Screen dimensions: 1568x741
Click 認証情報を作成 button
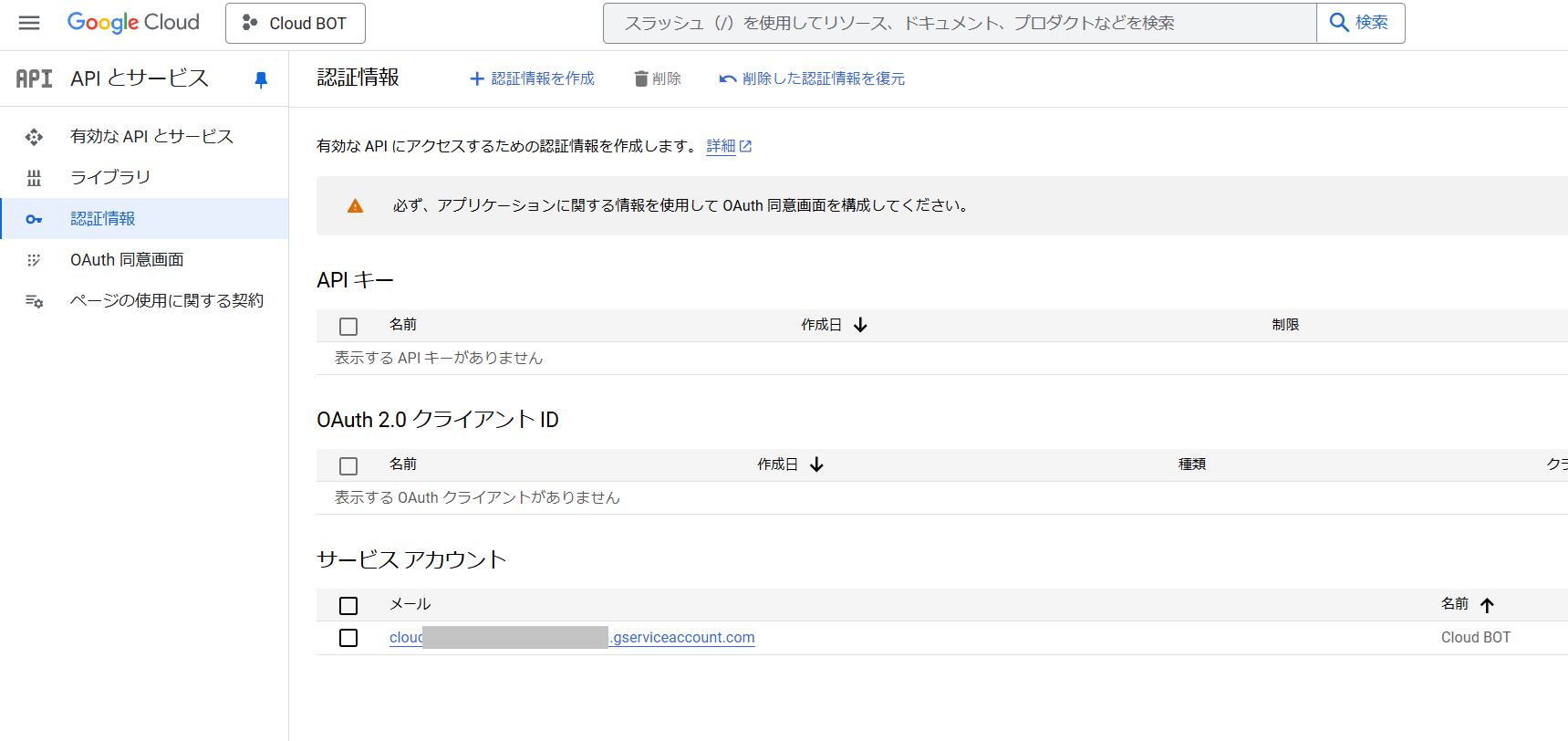tap(532, 78)
